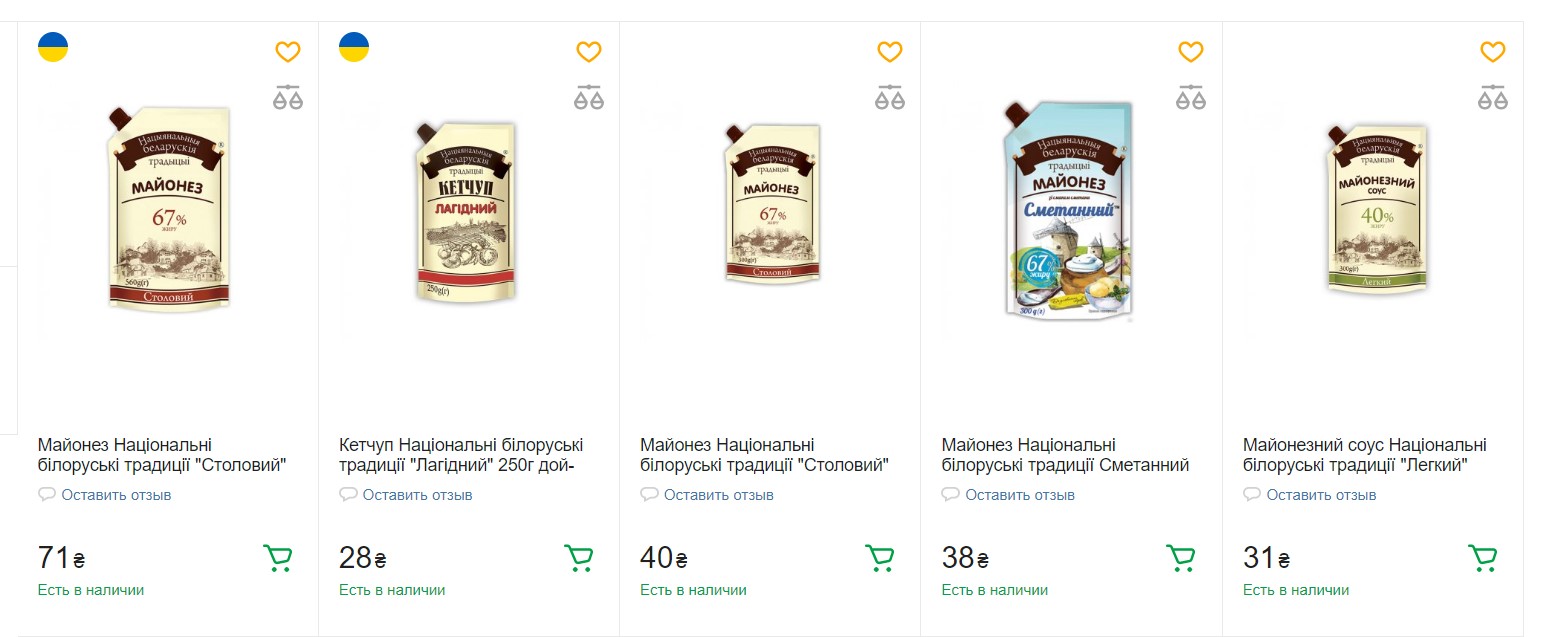1544x637 pixels.
Task: Open "Есть в наличии" for Майонез Сметанний
Action: [996, 590]
